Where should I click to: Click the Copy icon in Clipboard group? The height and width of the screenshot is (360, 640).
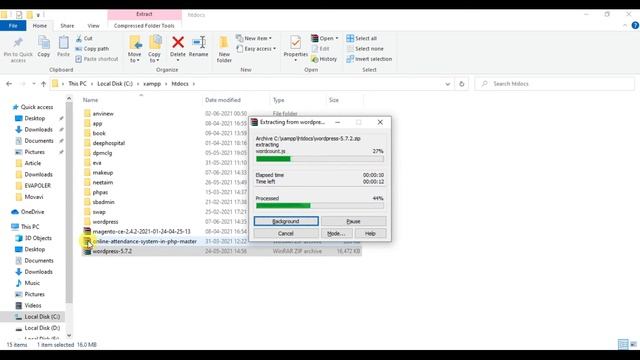(x=44, y=42)
